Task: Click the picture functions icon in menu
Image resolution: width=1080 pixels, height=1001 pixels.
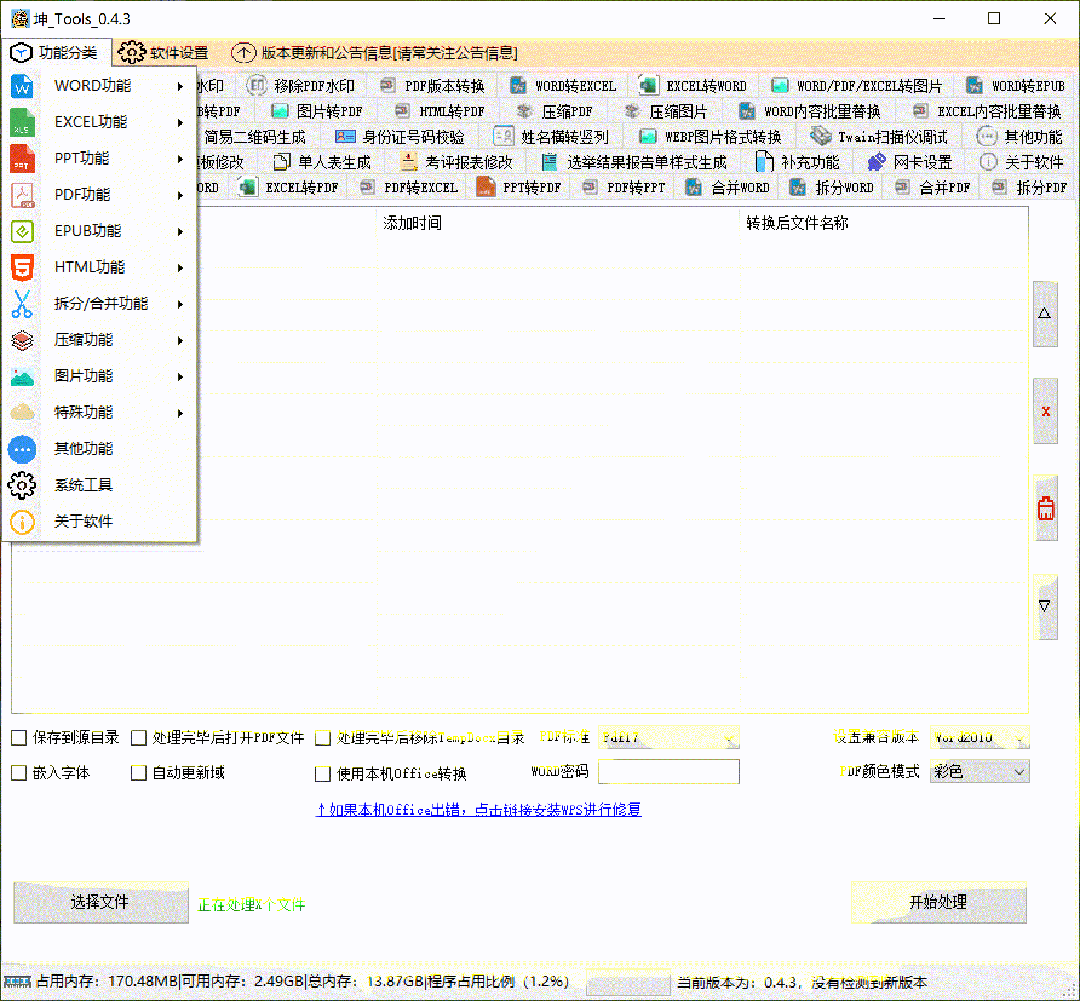Action: coord(22,376)
